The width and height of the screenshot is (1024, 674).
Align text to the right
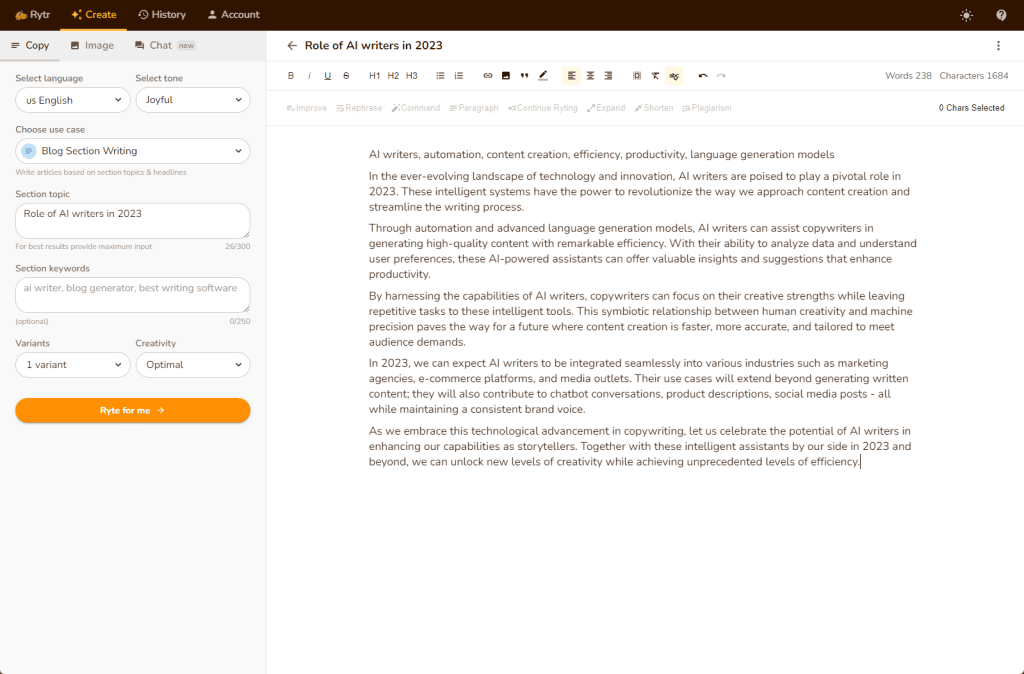coord(608,76)
